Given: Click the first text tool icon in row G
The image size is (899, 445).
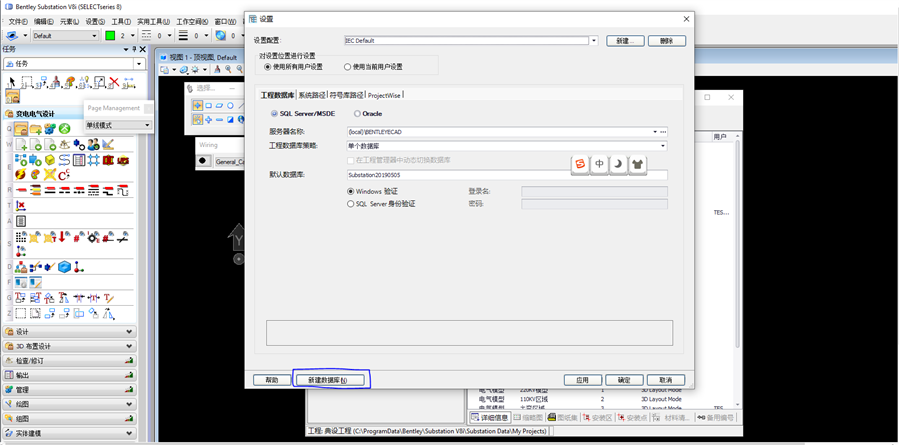Looking at the screenshot, I should tap(21, 298).
